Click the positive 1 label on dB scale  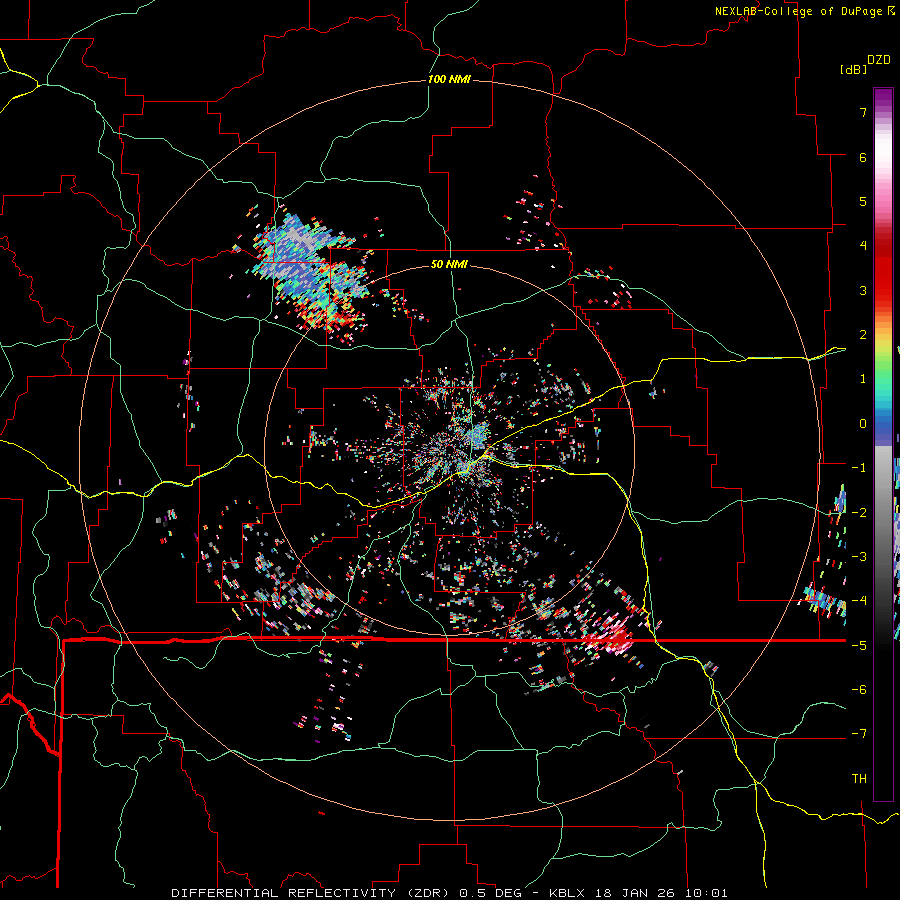(x=863, y=379)
